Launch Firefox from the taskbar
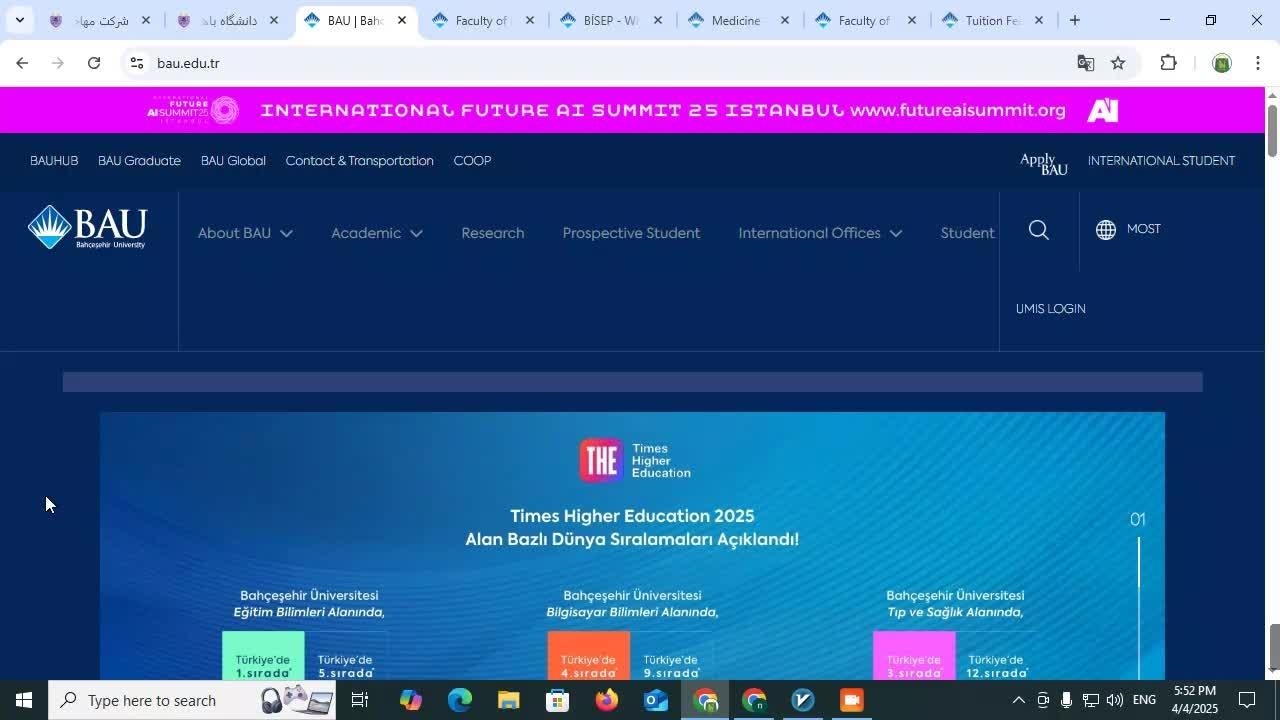1280x720 pixels. [x=607, y=700]
